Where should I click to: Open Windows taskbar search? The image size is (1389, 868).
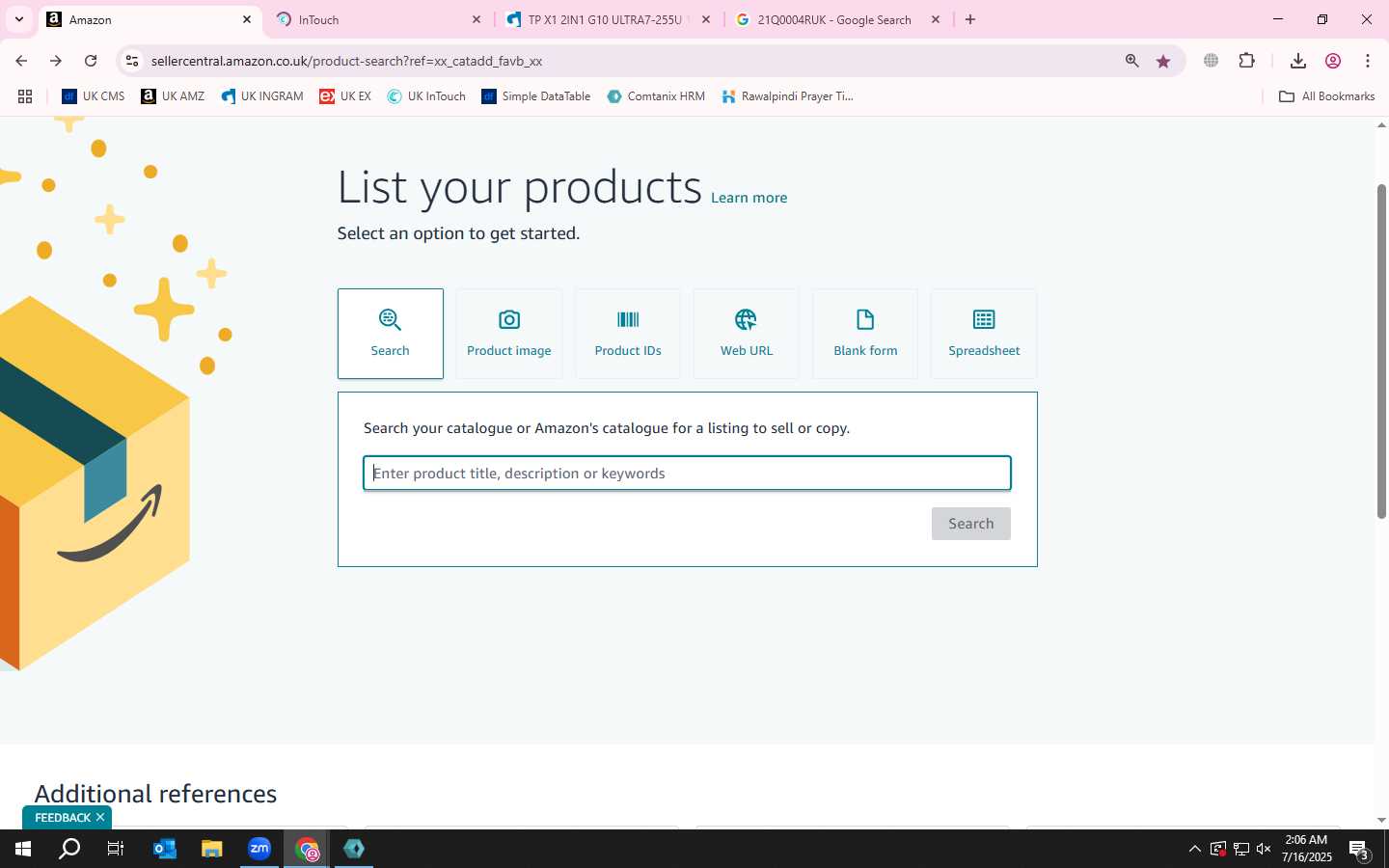[x=69, y=849]
